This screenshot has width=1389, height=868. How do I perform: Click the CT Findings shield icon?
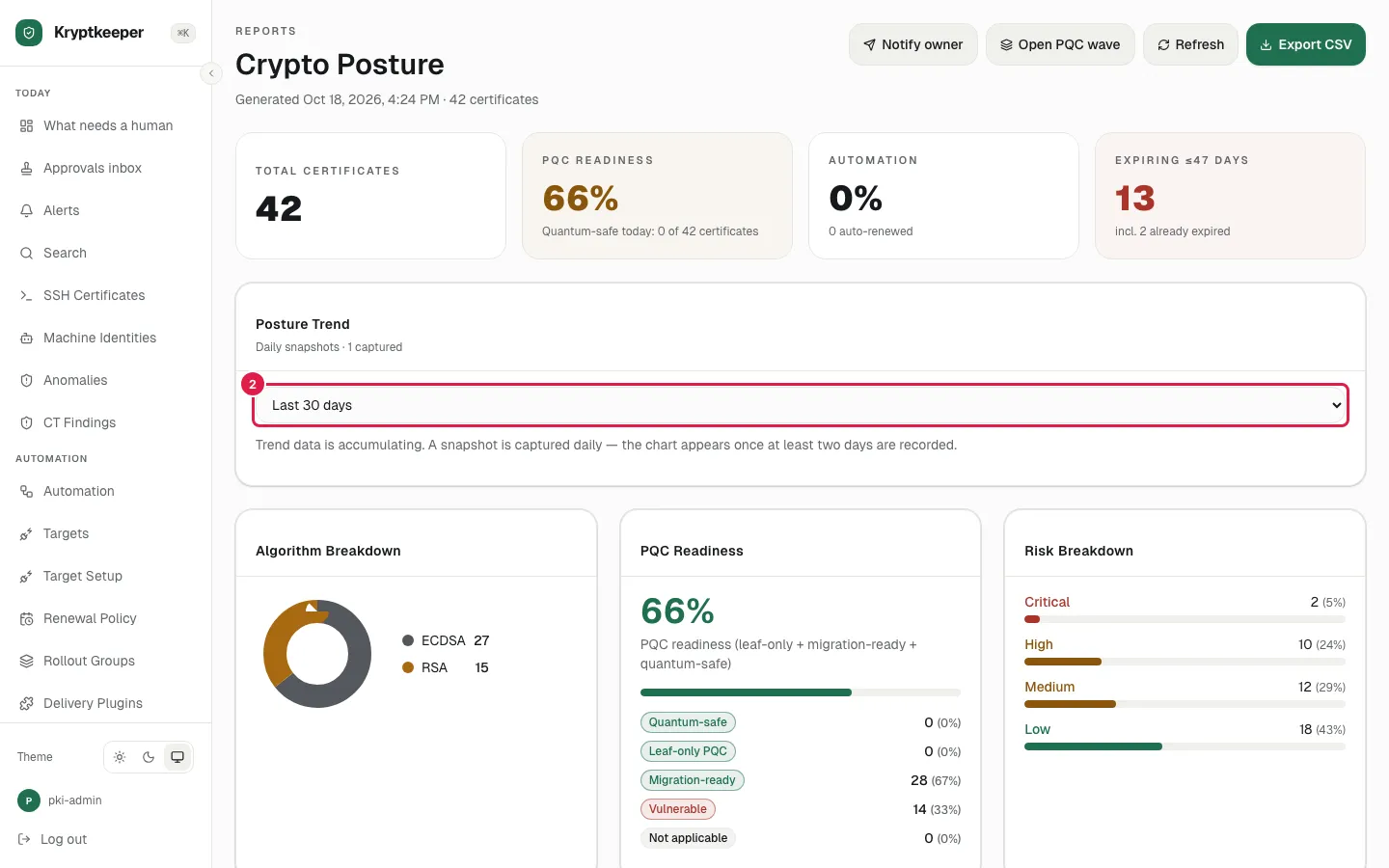click(26, 422)
